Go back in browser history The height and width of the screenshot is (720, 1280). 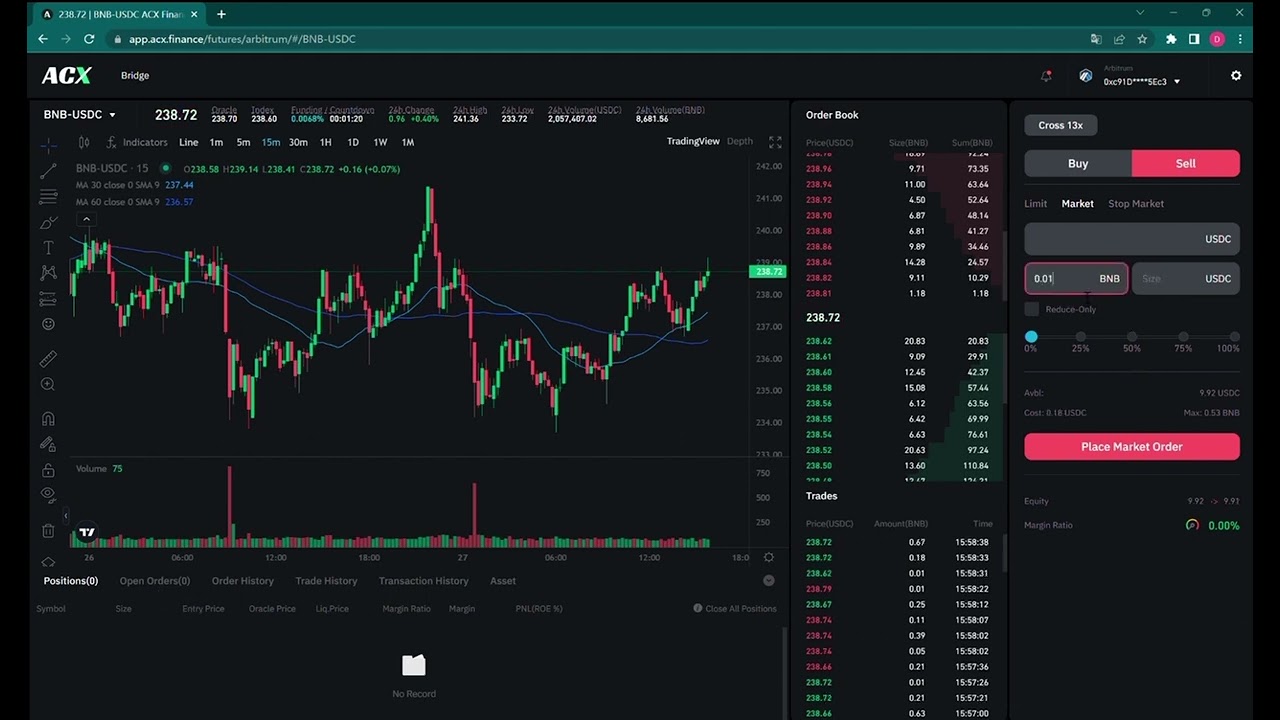pyautogui.click(x=43, y=39)
